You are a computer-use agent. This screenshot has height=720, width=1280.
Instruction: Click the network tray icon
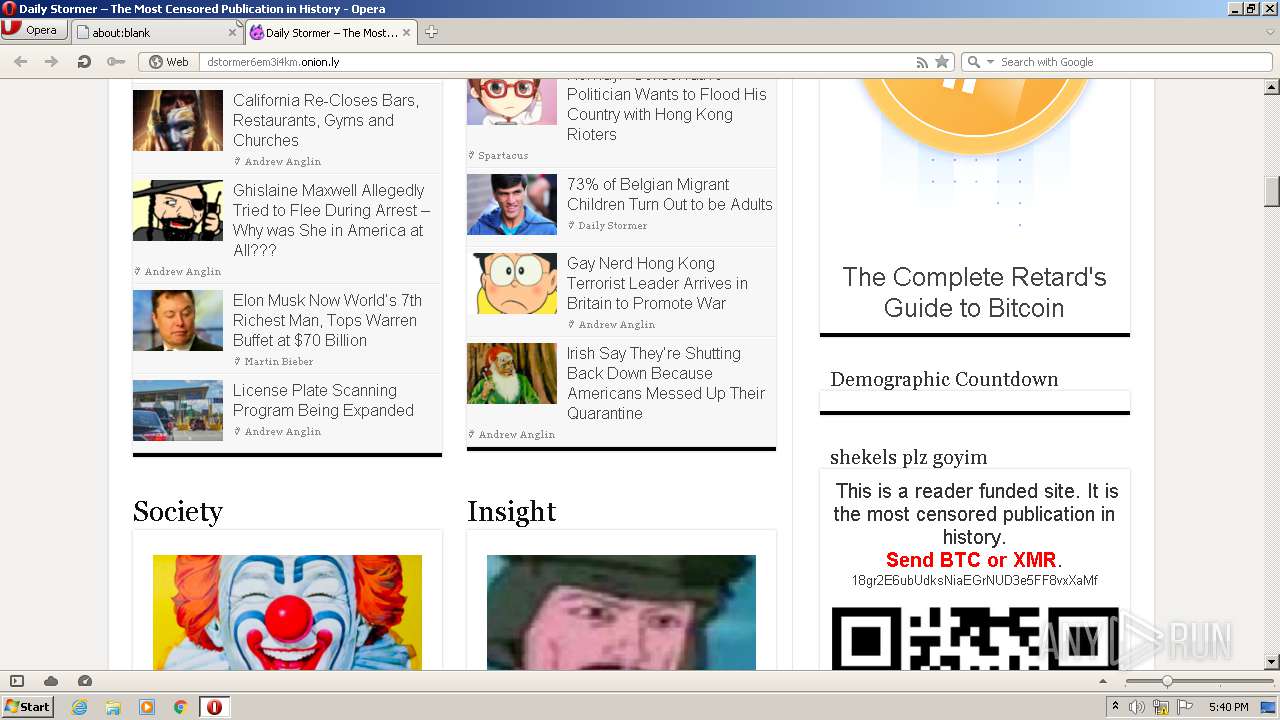1161,707
